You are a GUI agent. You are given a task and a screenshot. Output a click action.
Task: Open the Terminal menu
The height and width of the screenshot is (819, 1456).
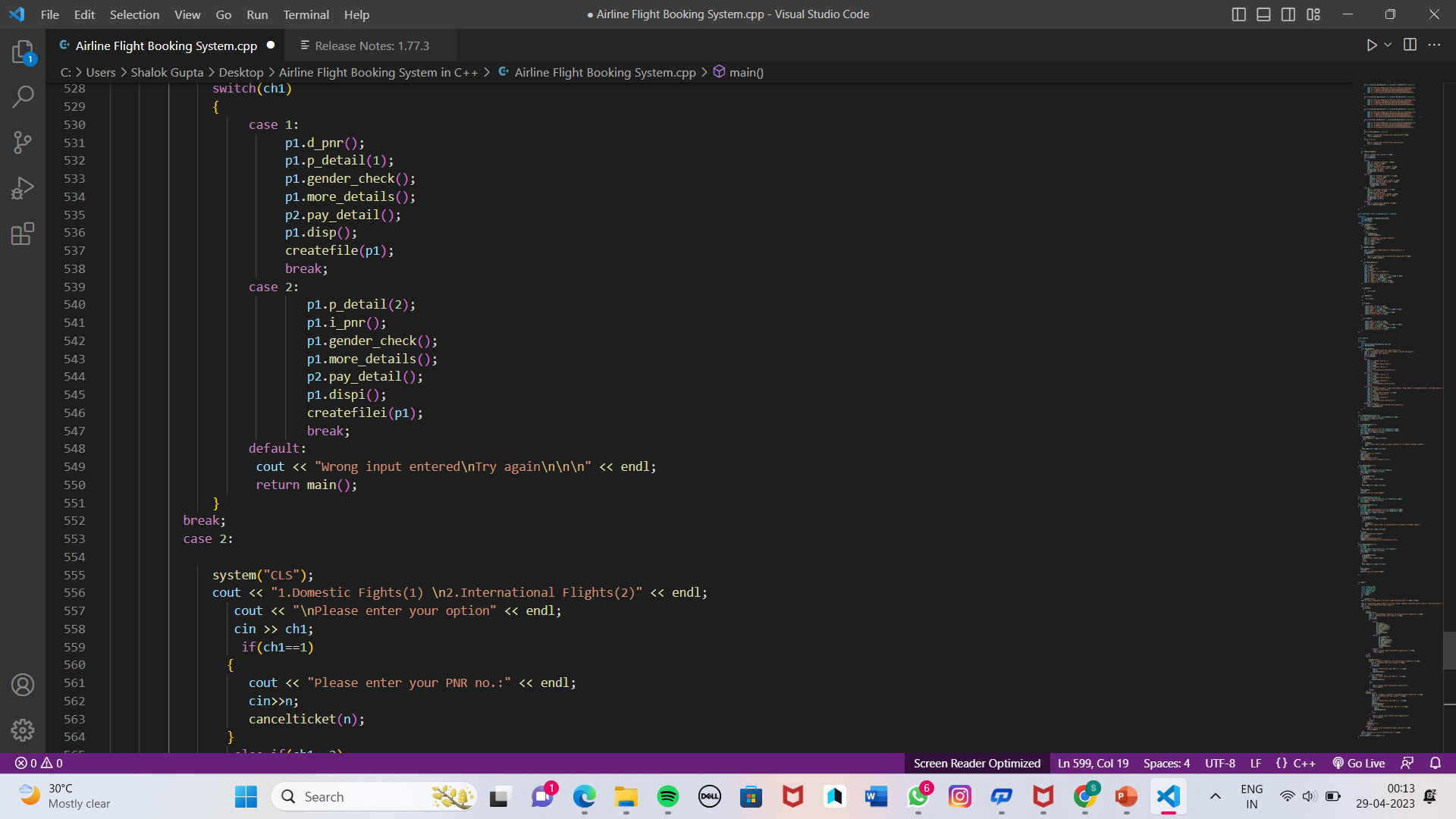pyautogui.click(x=306, y=14)
